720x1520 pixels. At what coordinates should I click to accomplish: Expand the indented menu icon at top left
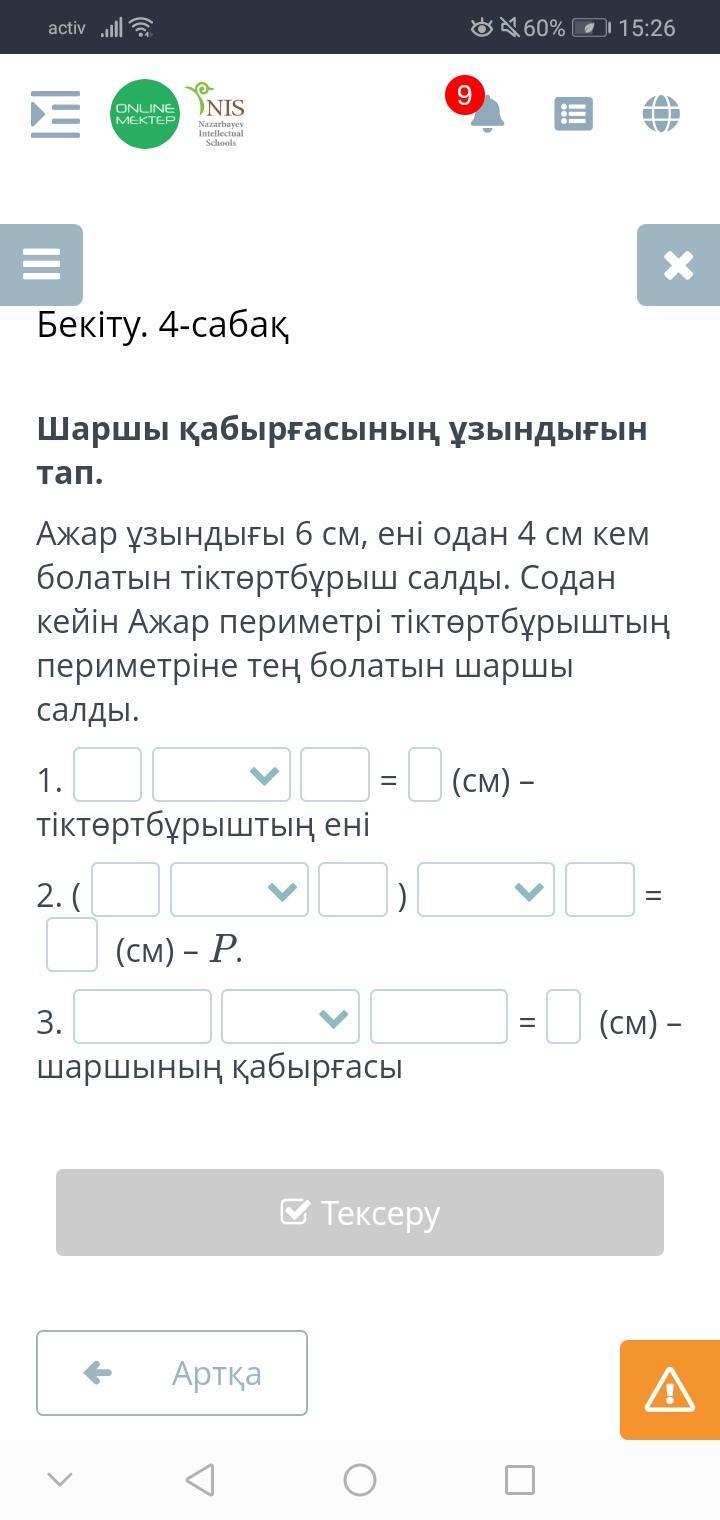[x=56, y=114]
